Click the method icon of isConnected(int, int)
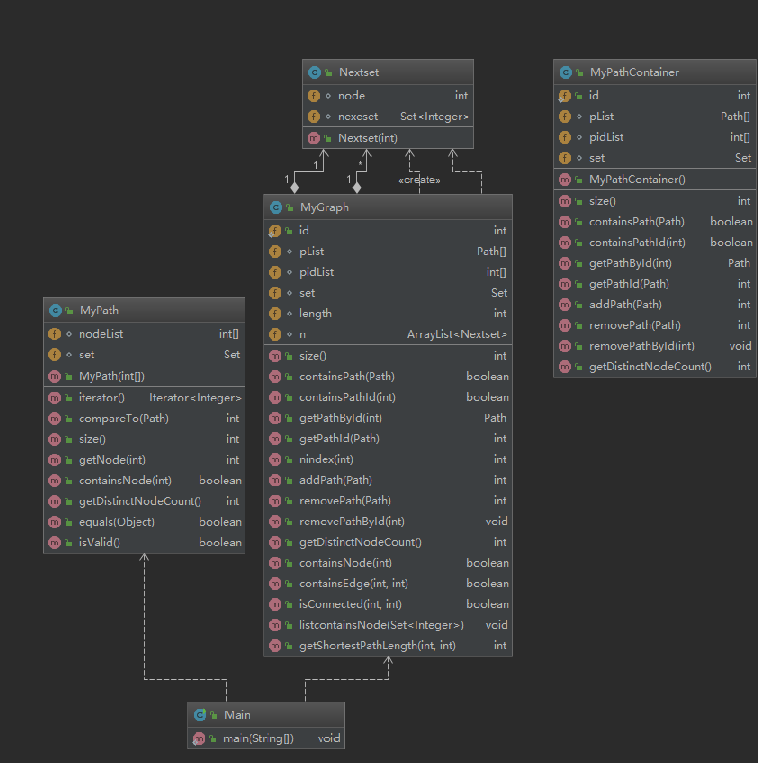Image resolution: width=758 pixels, height=763 pixels. 275,604
